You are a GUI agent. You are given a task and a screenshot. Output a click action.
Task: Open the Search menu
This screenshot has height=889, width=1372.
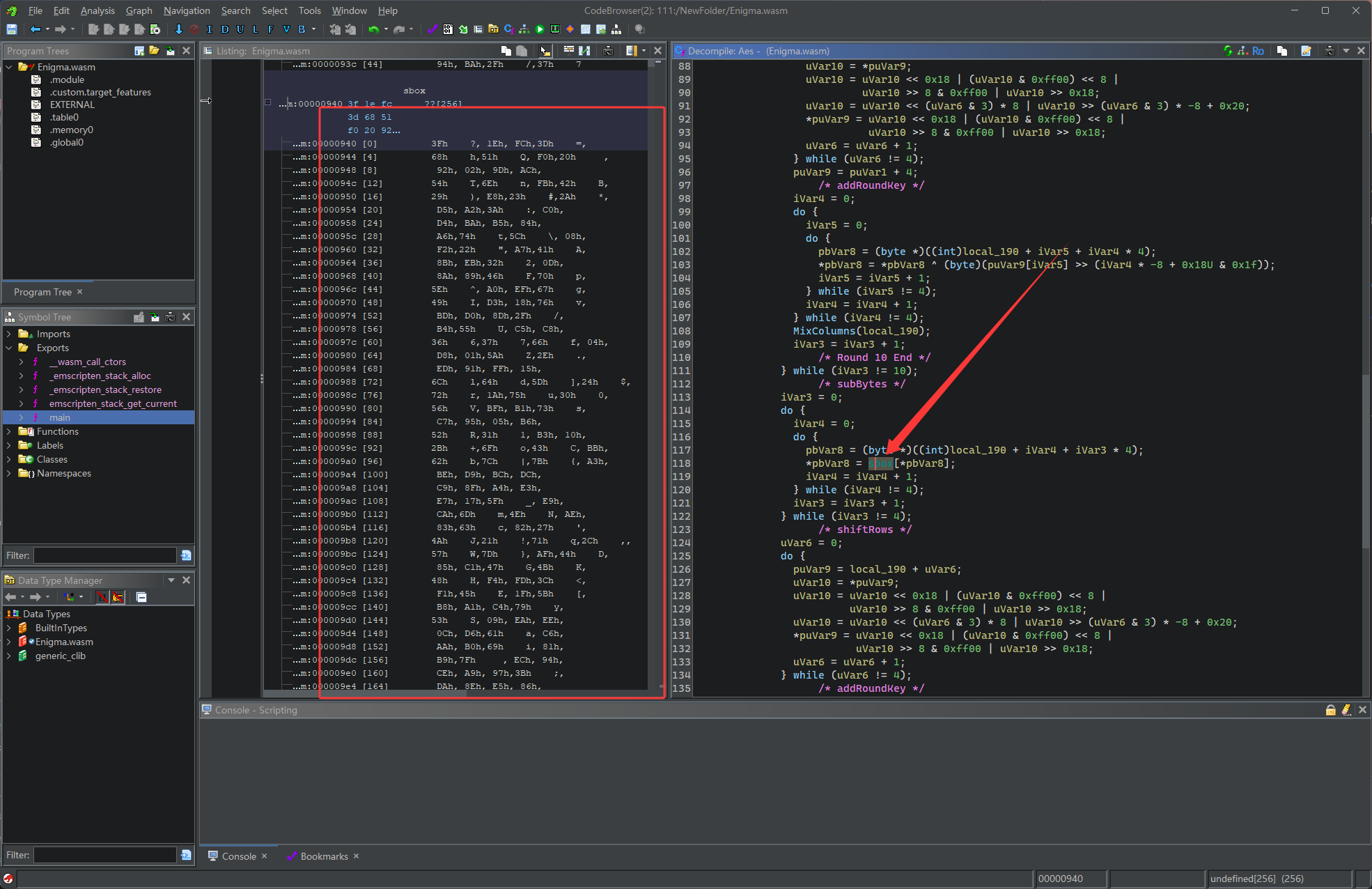click(x=235, y=10)
